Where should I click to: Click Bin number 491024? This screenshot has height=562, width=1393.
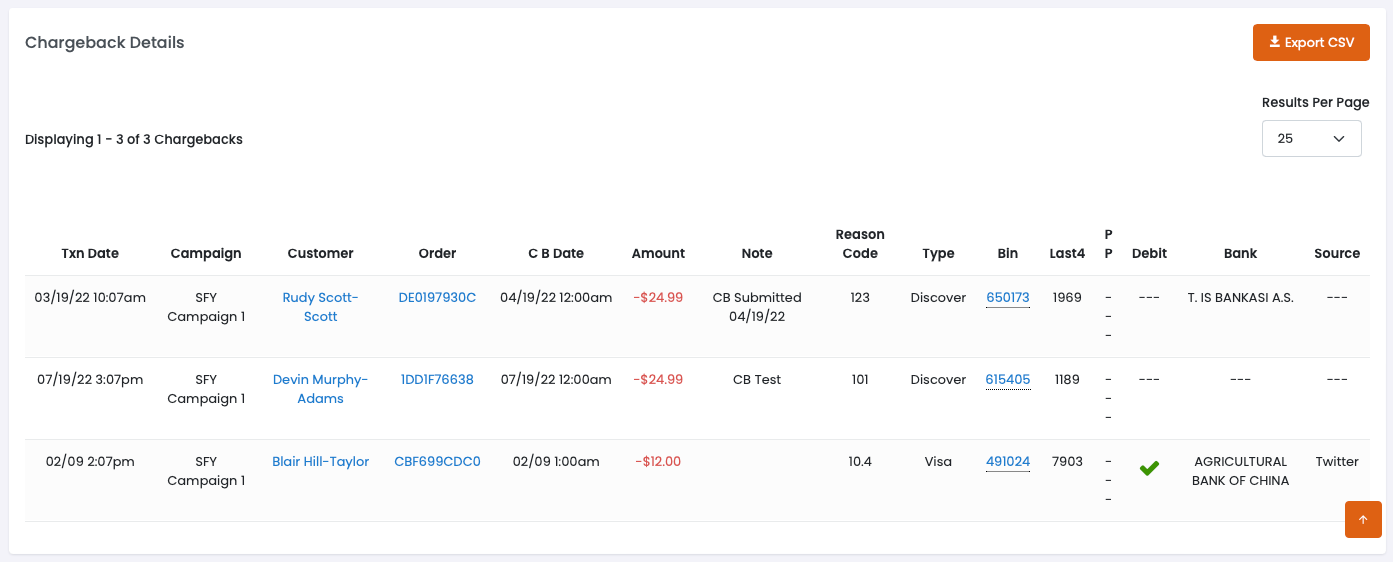tap(1007, 462)
